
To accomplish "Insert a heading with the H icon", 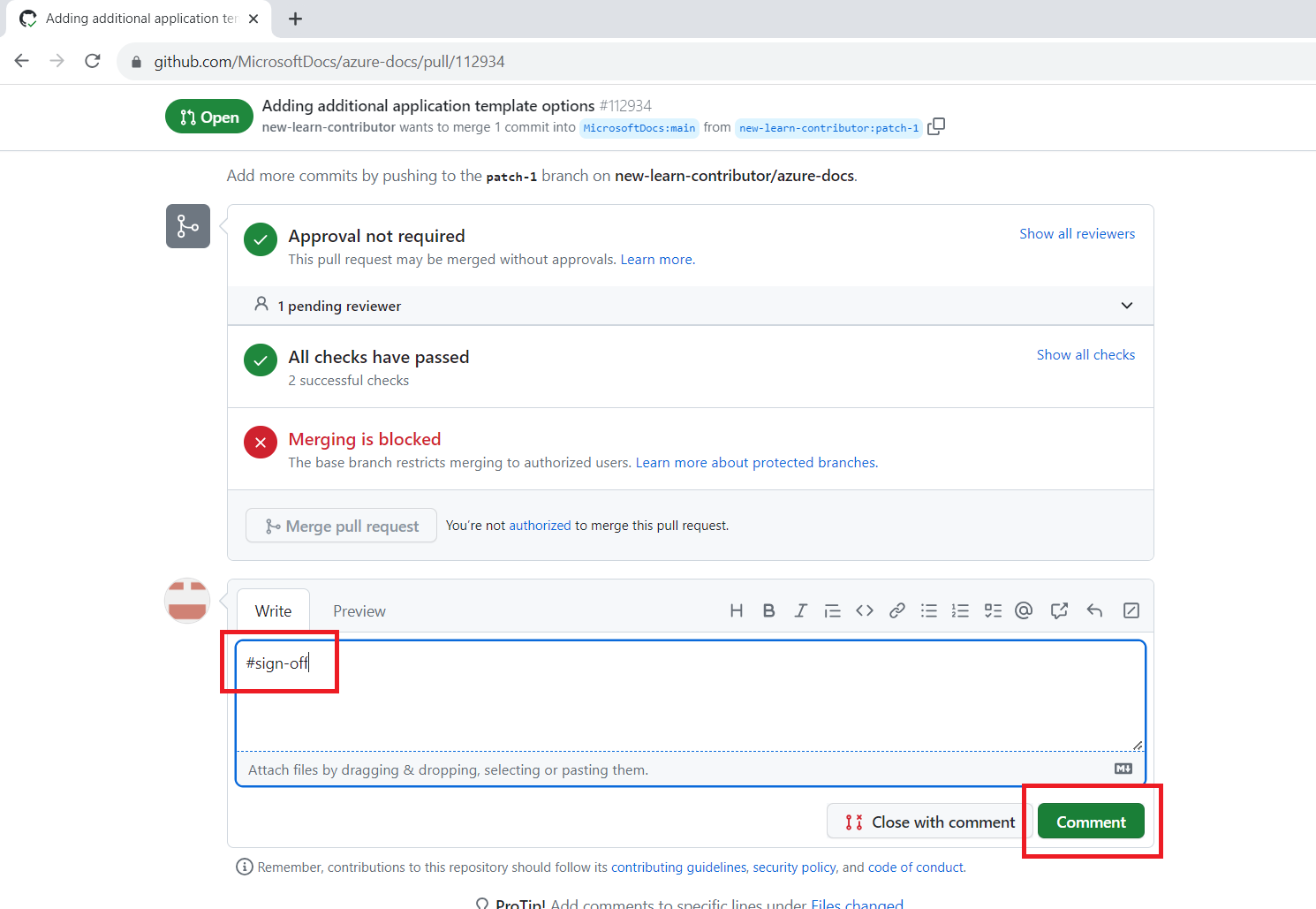I will (x=737, y=610).
